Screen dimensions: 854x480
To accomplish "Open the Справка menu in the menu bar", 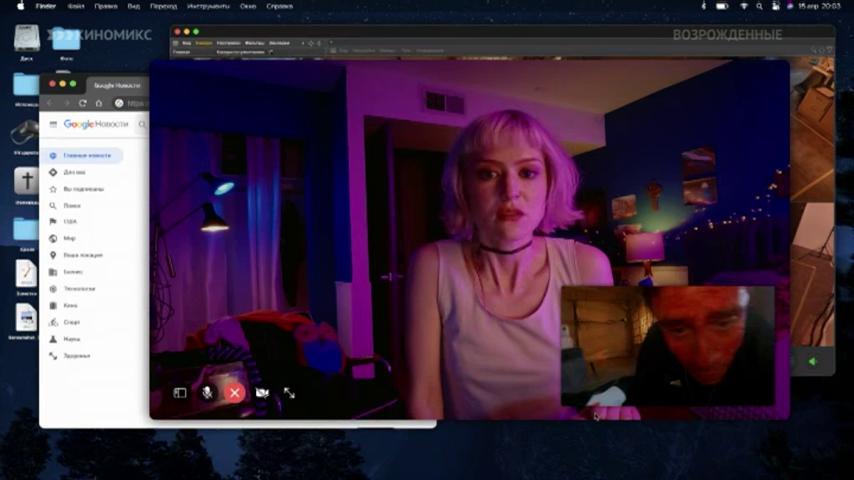I will 280,6.
